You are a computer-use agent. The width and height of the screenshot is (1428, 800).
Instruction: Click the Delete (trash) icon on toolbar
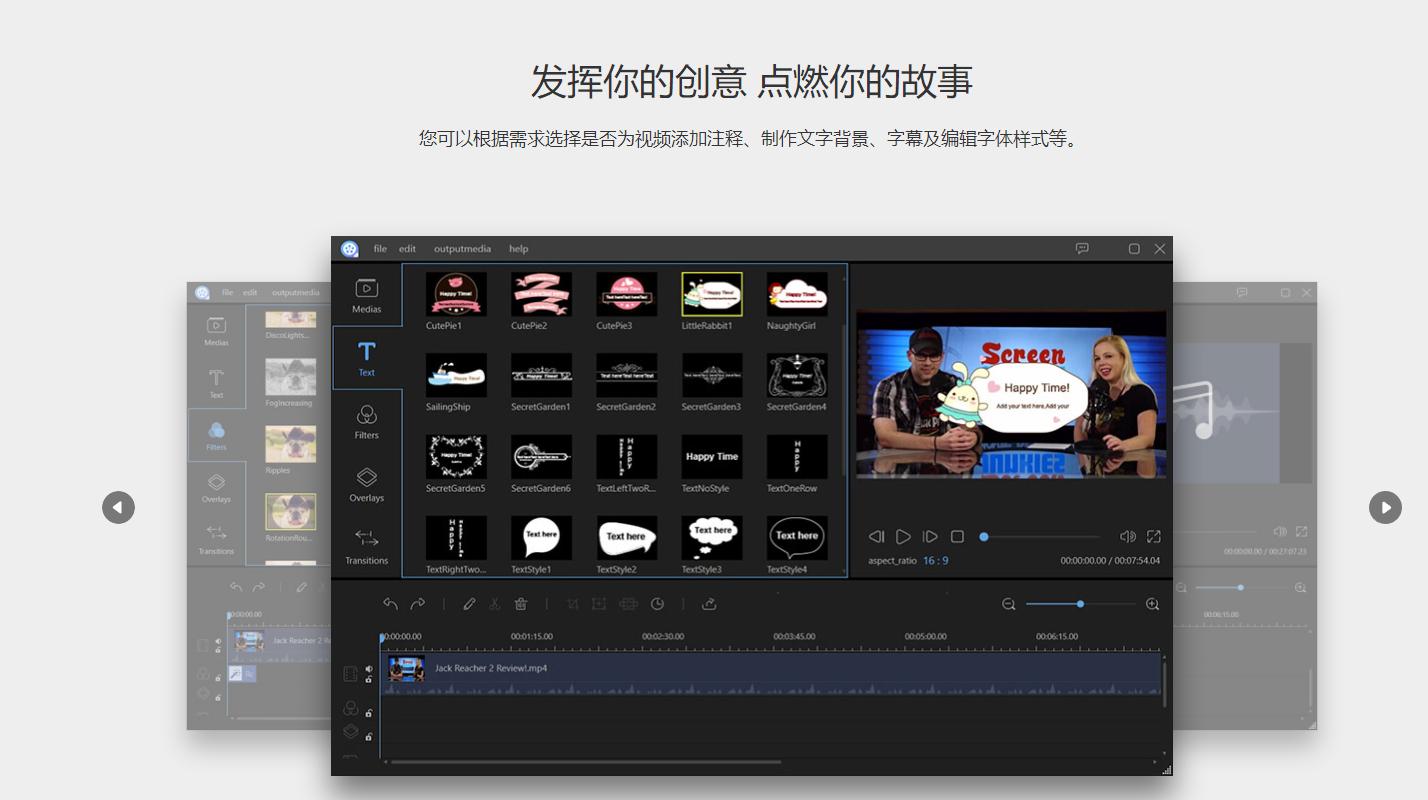[x=521, y=604]
